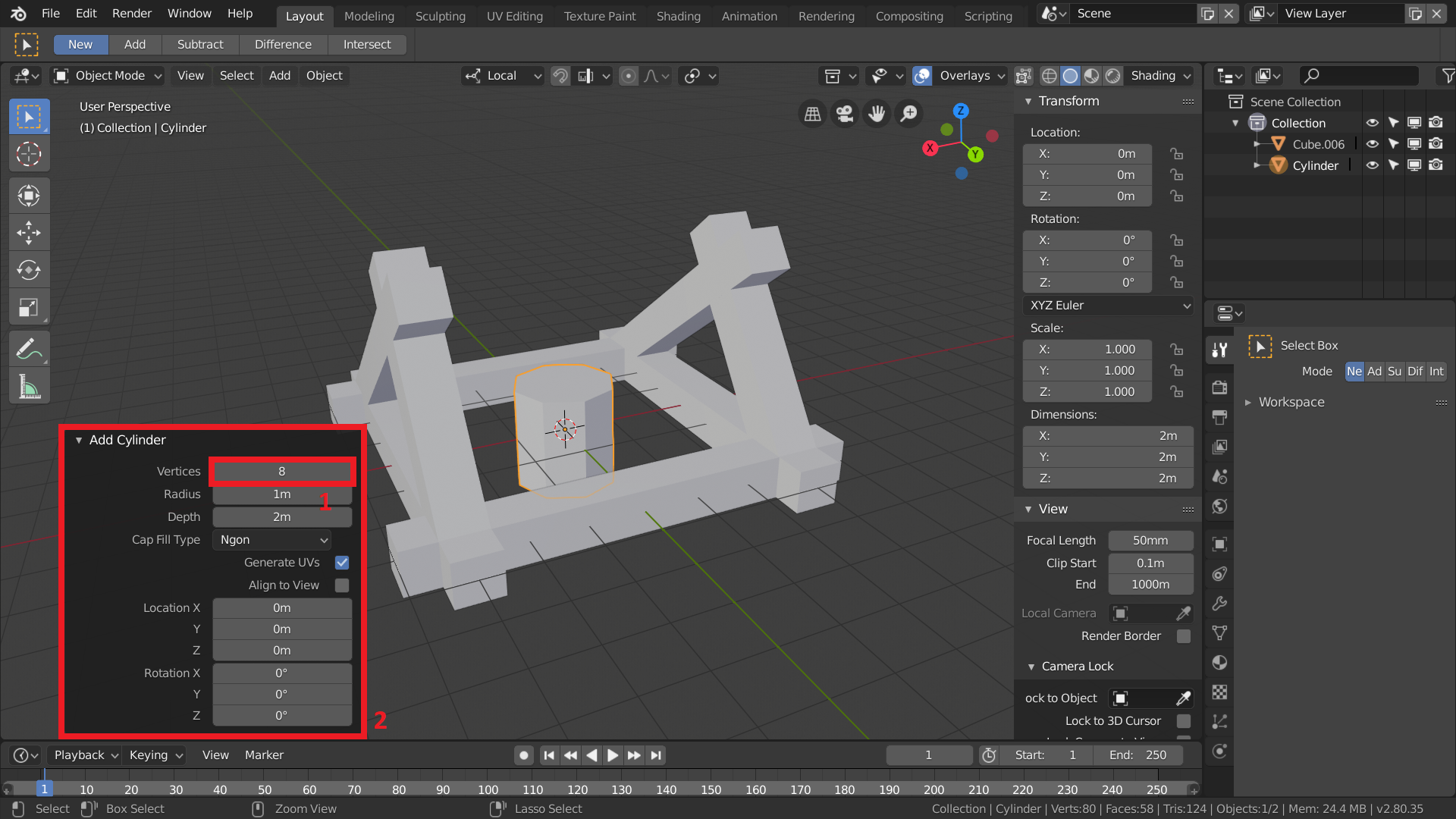
Task: Select the Rotate tool
Action: coord(29,269)
